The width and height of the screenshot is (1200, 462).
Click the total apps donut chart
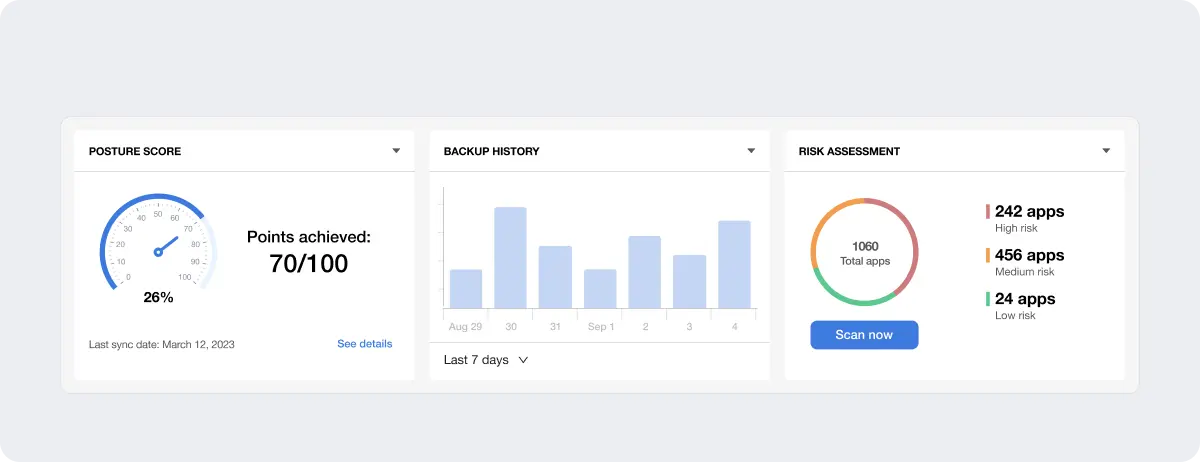864,252
